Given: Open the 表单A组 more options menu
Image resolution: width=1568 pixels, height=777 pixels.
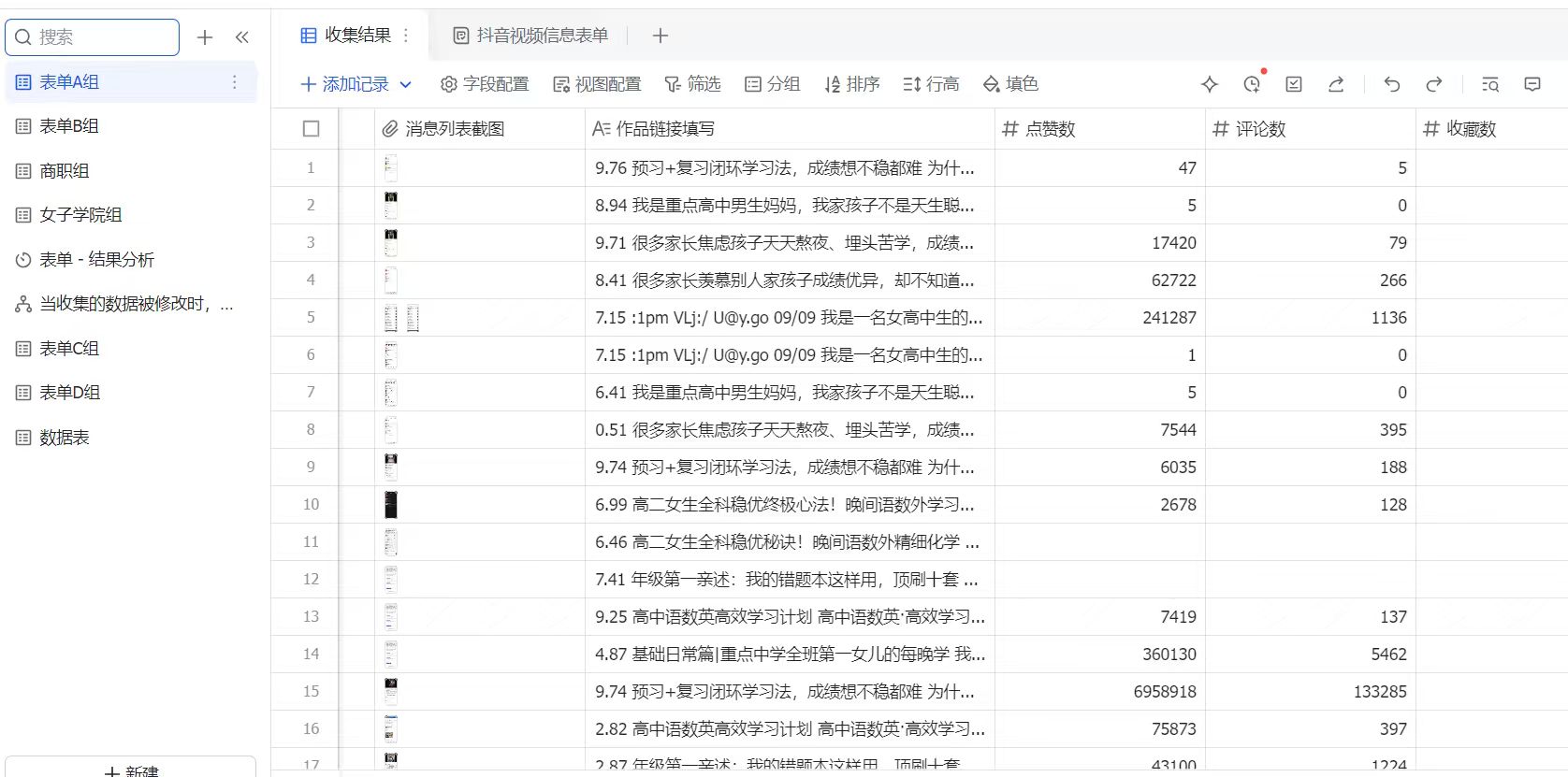Looking at the screenshot, I should point(234,82).
